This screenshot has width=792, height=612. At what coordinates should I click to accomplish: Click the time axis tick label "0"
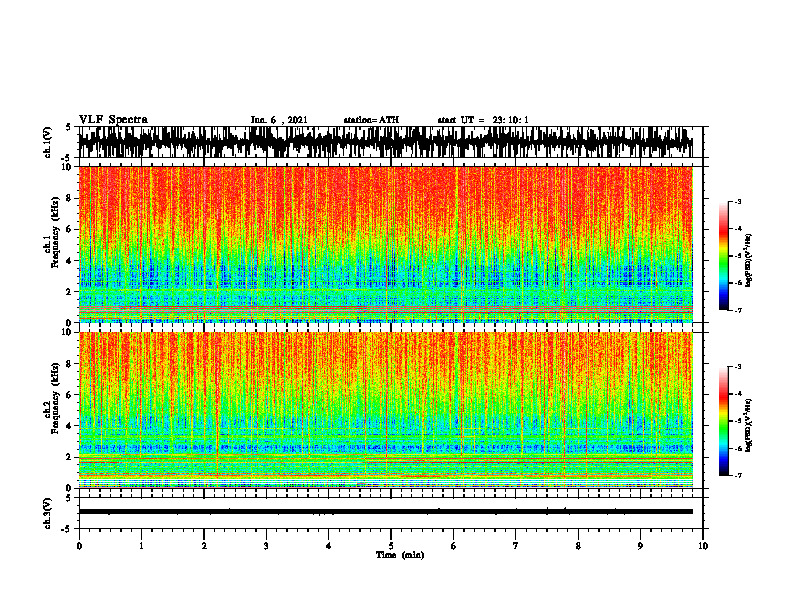(79, 546)
